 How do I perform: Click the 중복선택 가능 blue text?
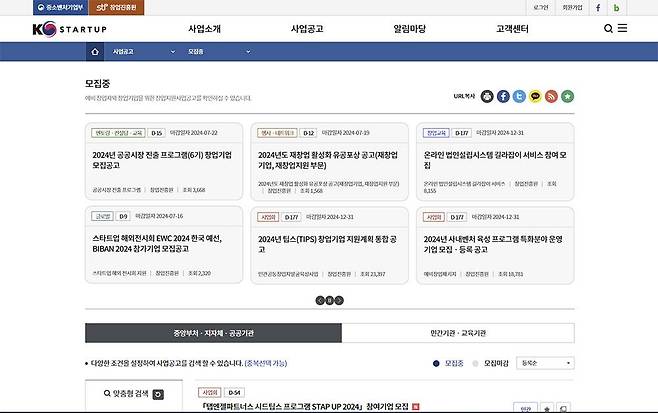coord(266,363)
